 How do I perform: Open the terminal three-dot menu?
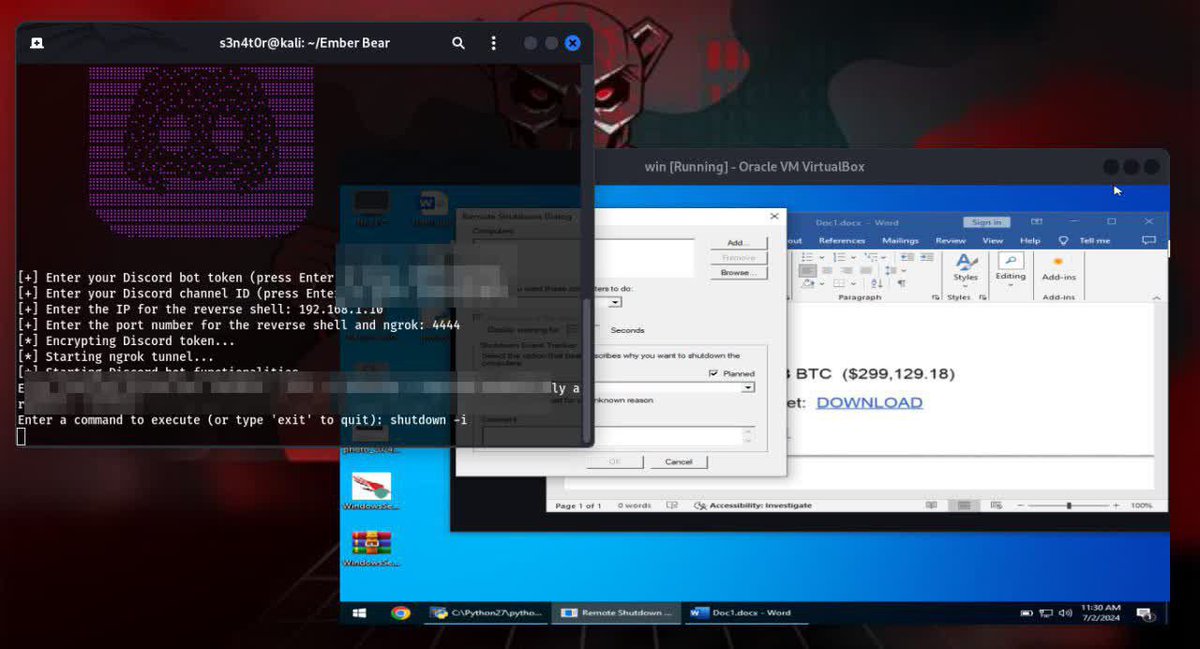493,43
